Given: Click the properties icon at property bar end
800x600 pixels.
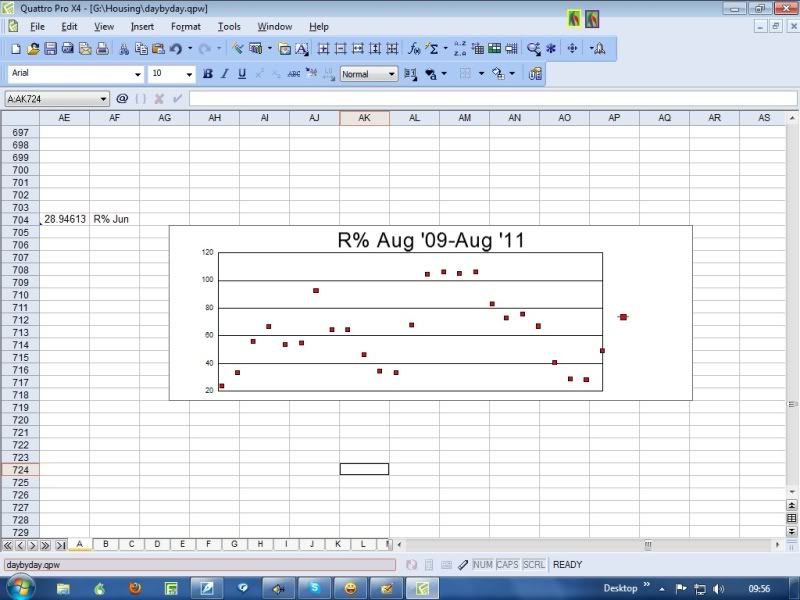Looking at the screenshot, I should [535, 74].
